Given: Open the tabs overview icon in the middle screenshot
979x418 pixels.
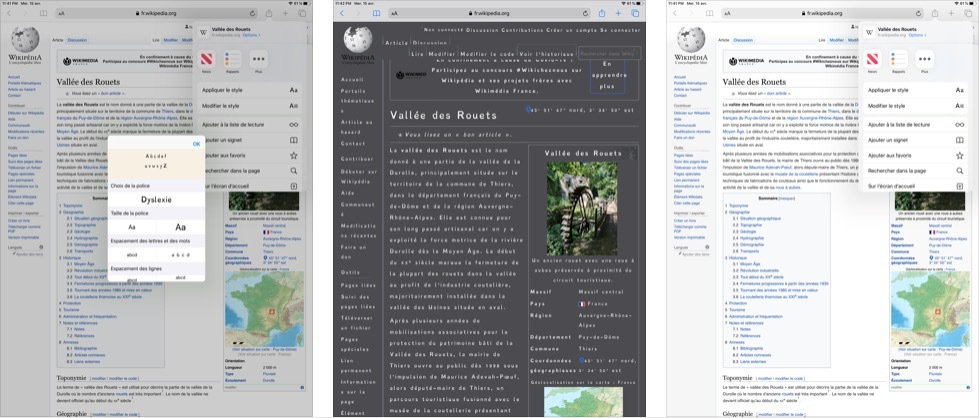Looking at the screenshot, I should pyautogui.click(x=634, y=13).
